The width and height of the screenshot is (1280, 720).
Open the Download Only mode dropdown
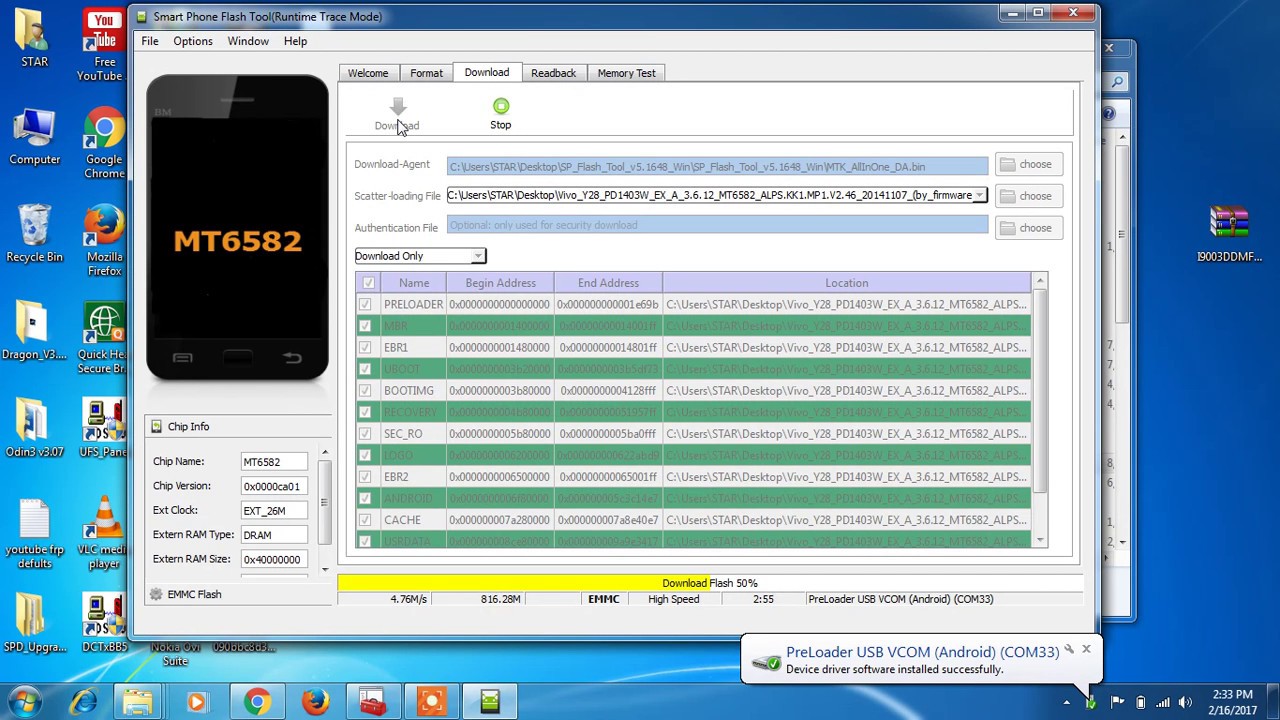coord(420,256)
